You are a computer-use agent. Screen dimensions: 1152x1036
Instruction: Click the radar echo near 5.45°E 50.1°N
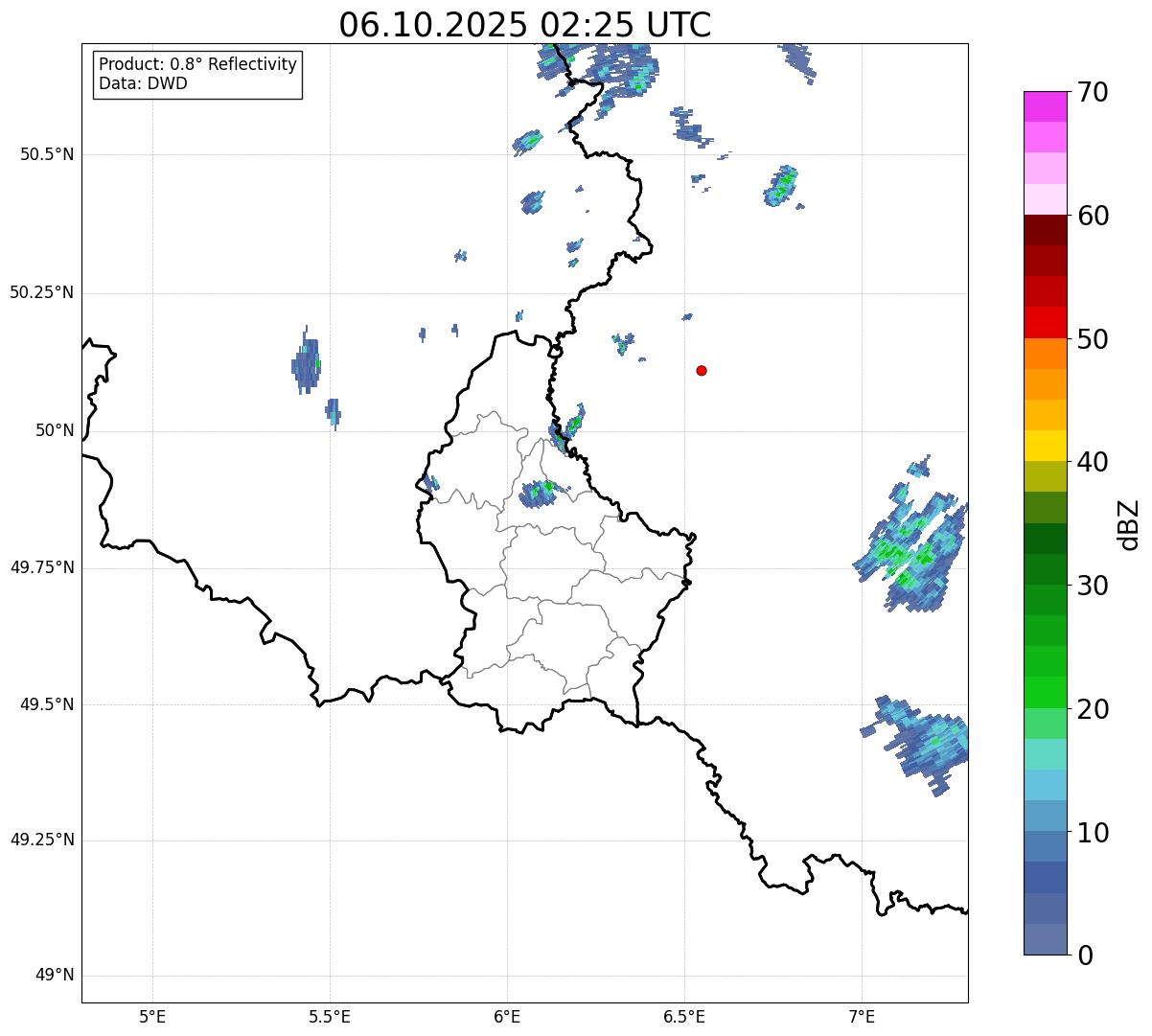pos(306,362)
